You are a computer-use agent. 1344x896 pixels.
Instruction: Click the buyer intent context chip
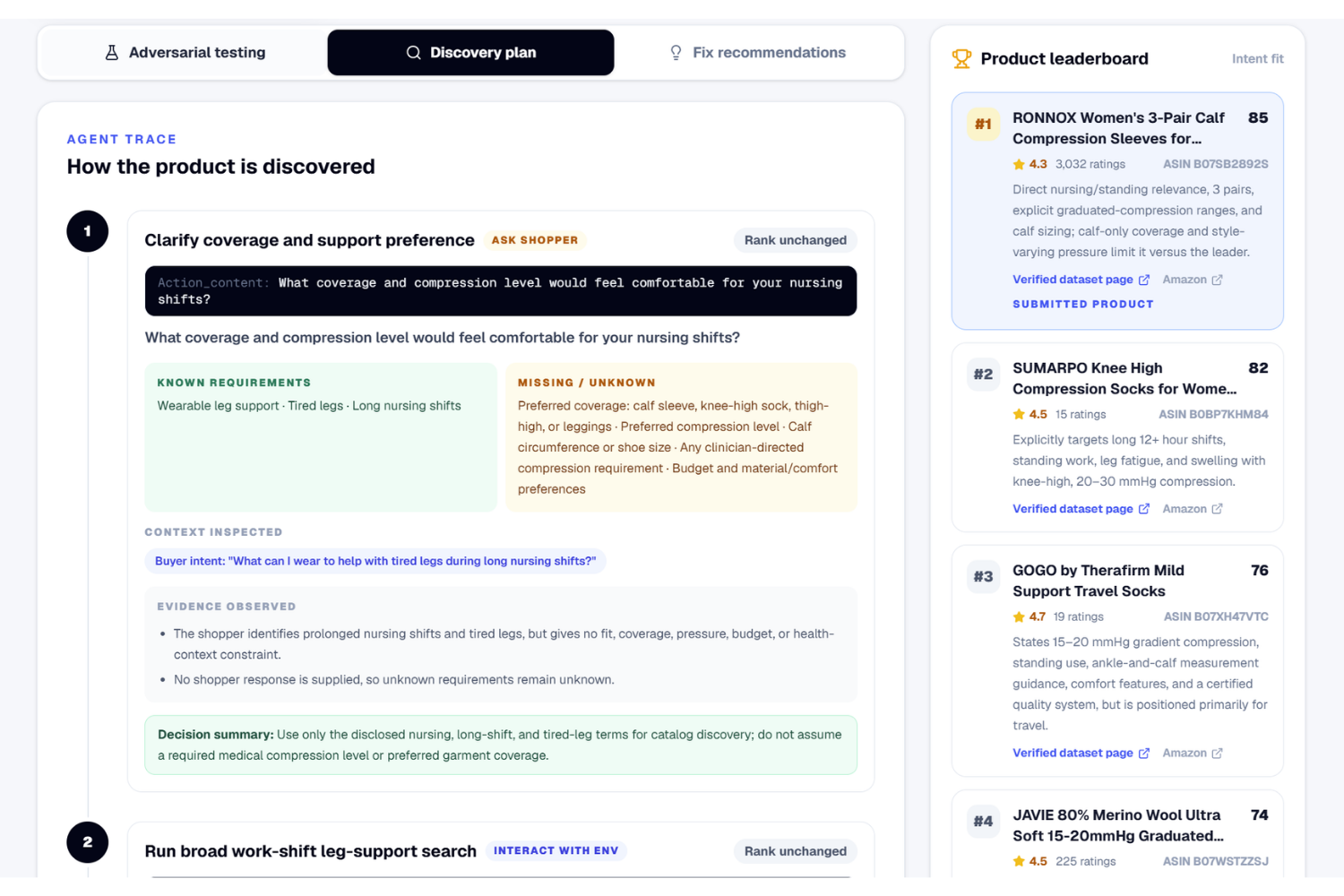(x=375, y=561)
